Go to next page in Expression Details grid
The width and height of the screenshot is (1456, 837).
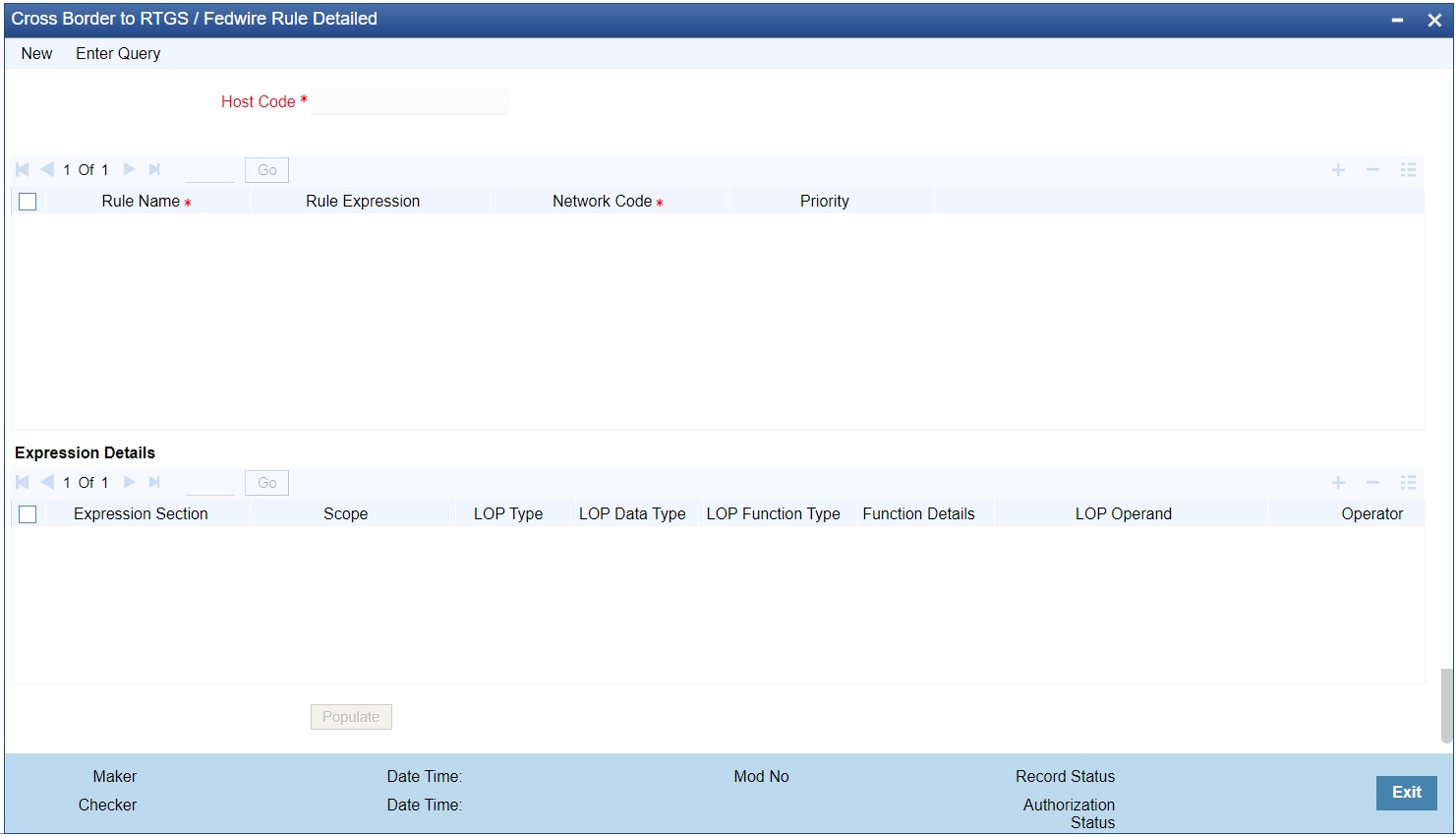click(x=129, y=482)
